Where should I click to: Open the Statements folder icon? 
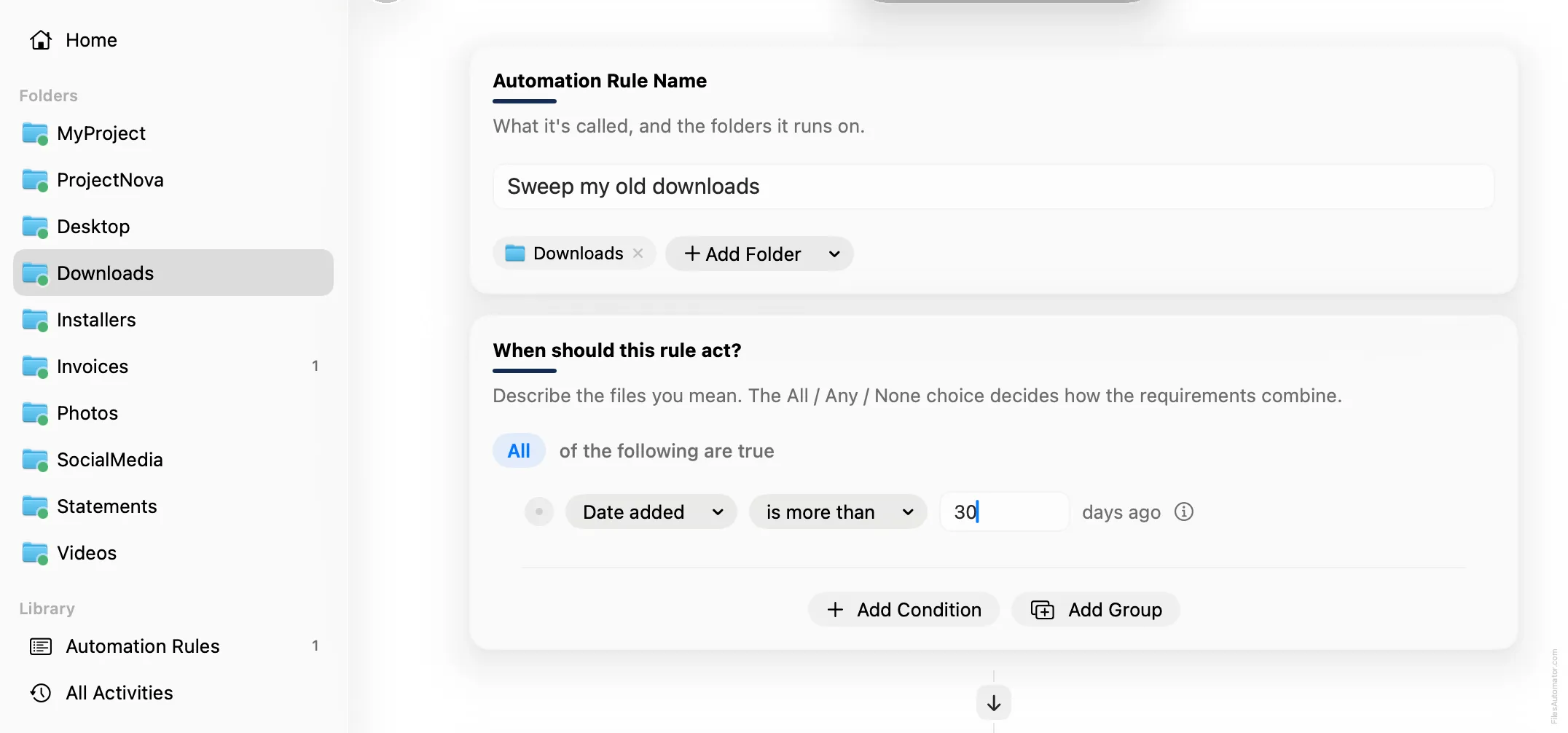(x=35, y=507)
